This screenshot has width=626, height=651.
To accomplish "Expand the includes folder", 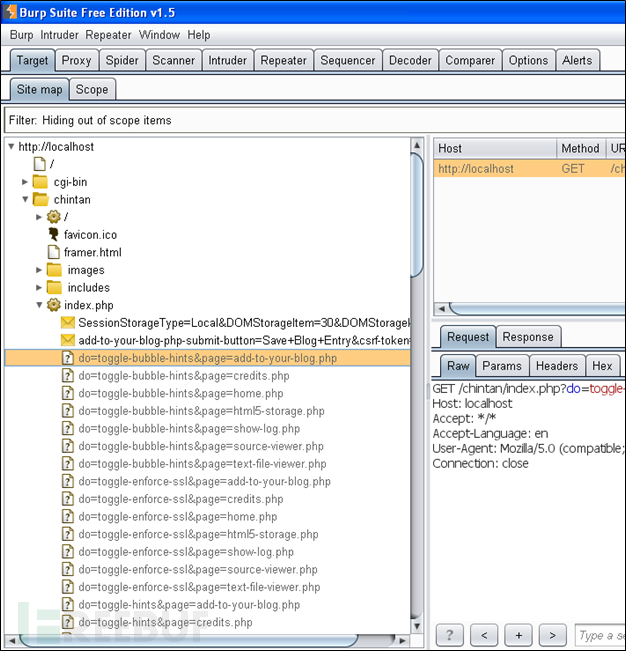I will (x=39, y=287).
